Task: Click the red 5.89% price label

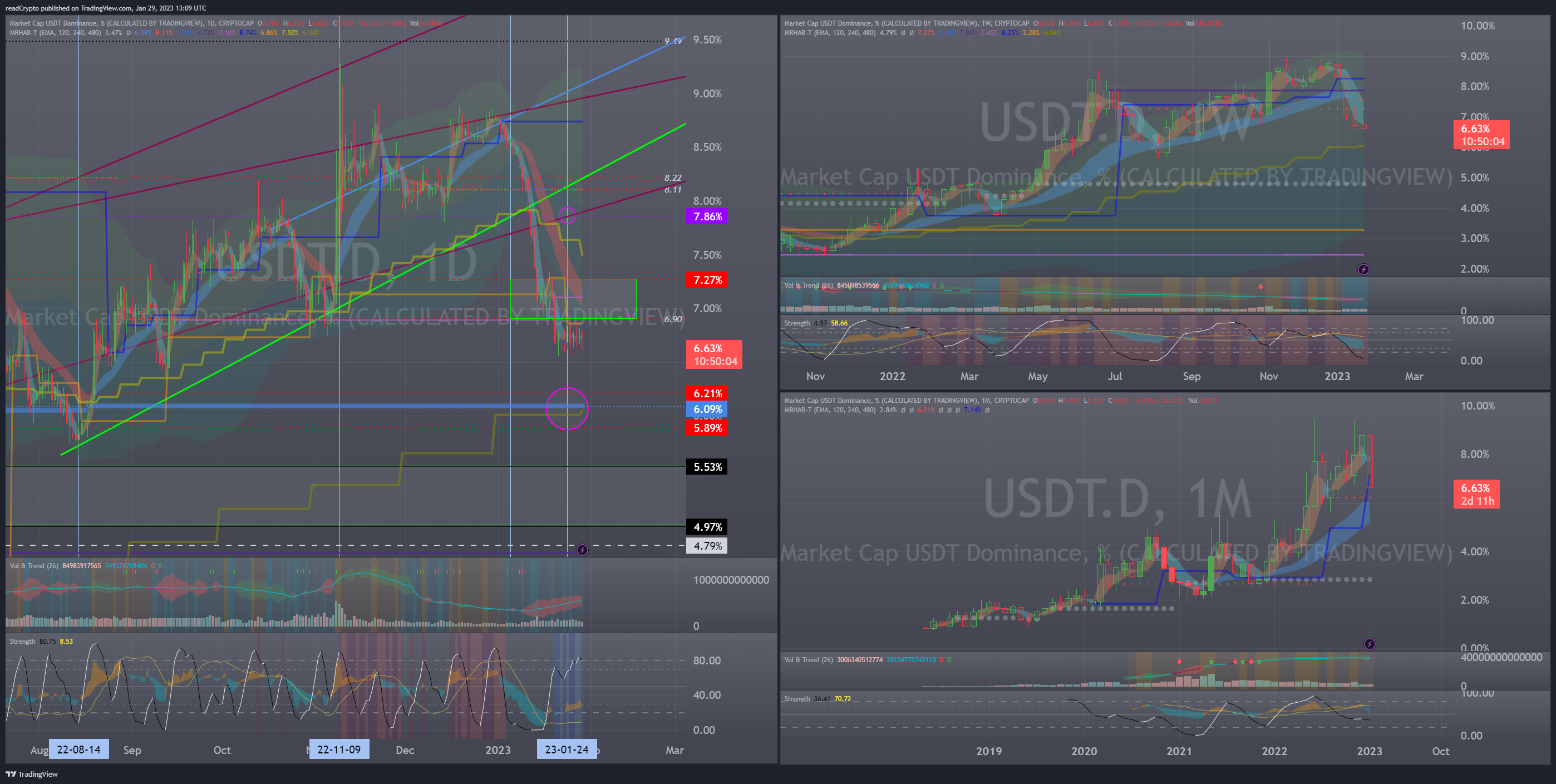Action: point(707,428)
